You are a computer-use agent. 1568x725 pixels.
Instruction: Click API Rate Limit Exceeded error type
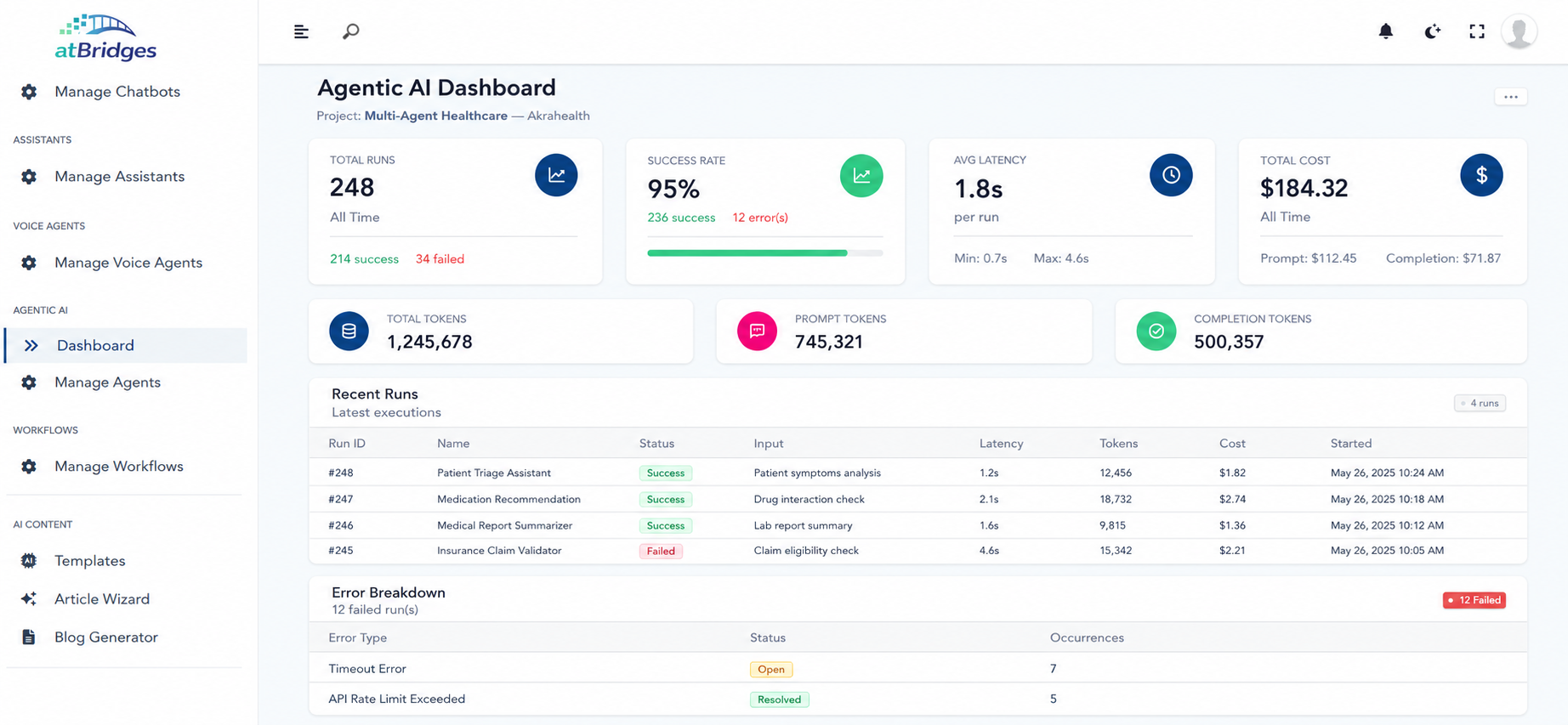[397, 699]
